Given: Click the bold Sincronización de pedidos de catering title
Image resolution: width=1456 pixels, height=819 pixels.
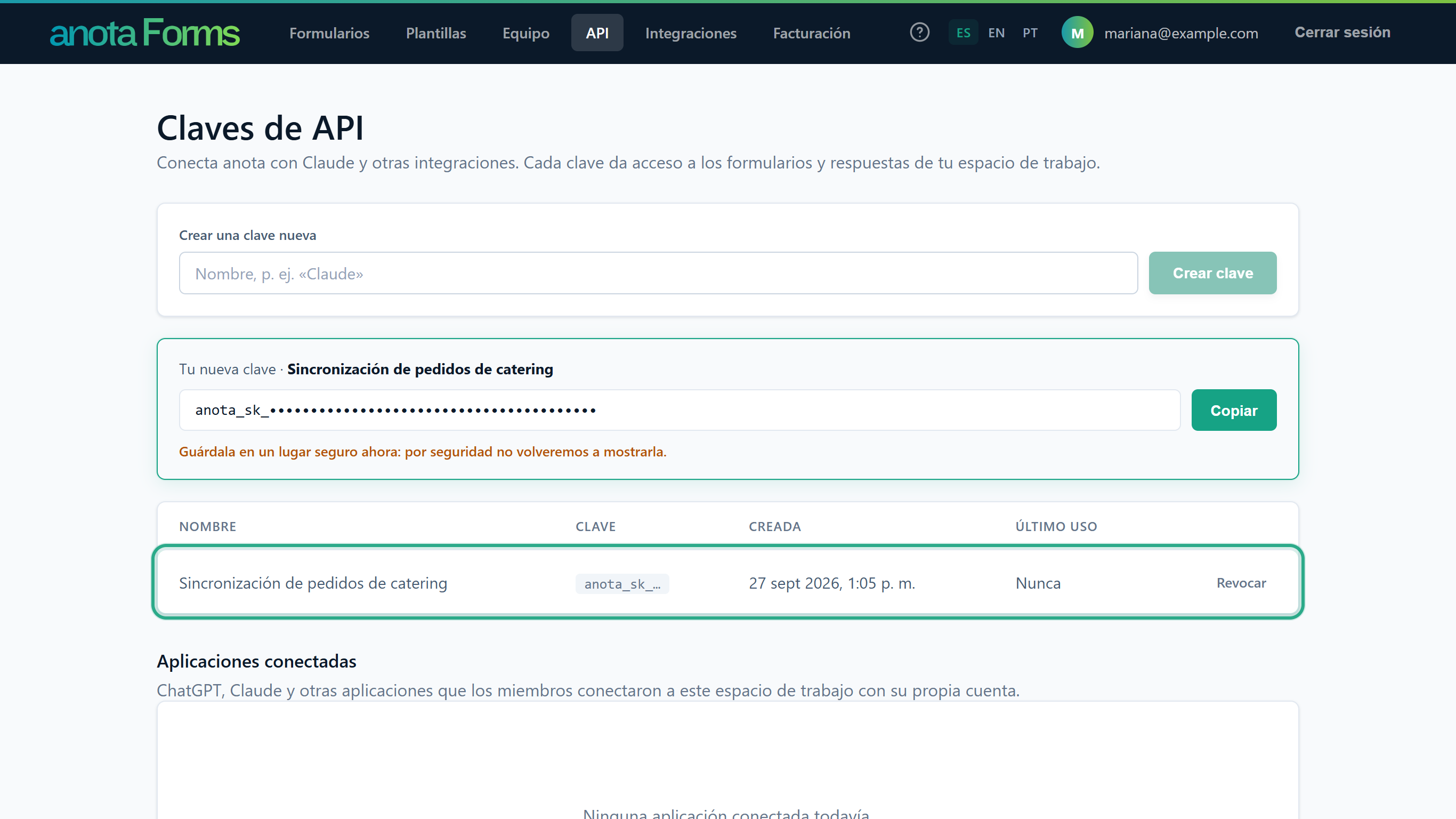Looking at the screenshot, I should coord(420,369).
